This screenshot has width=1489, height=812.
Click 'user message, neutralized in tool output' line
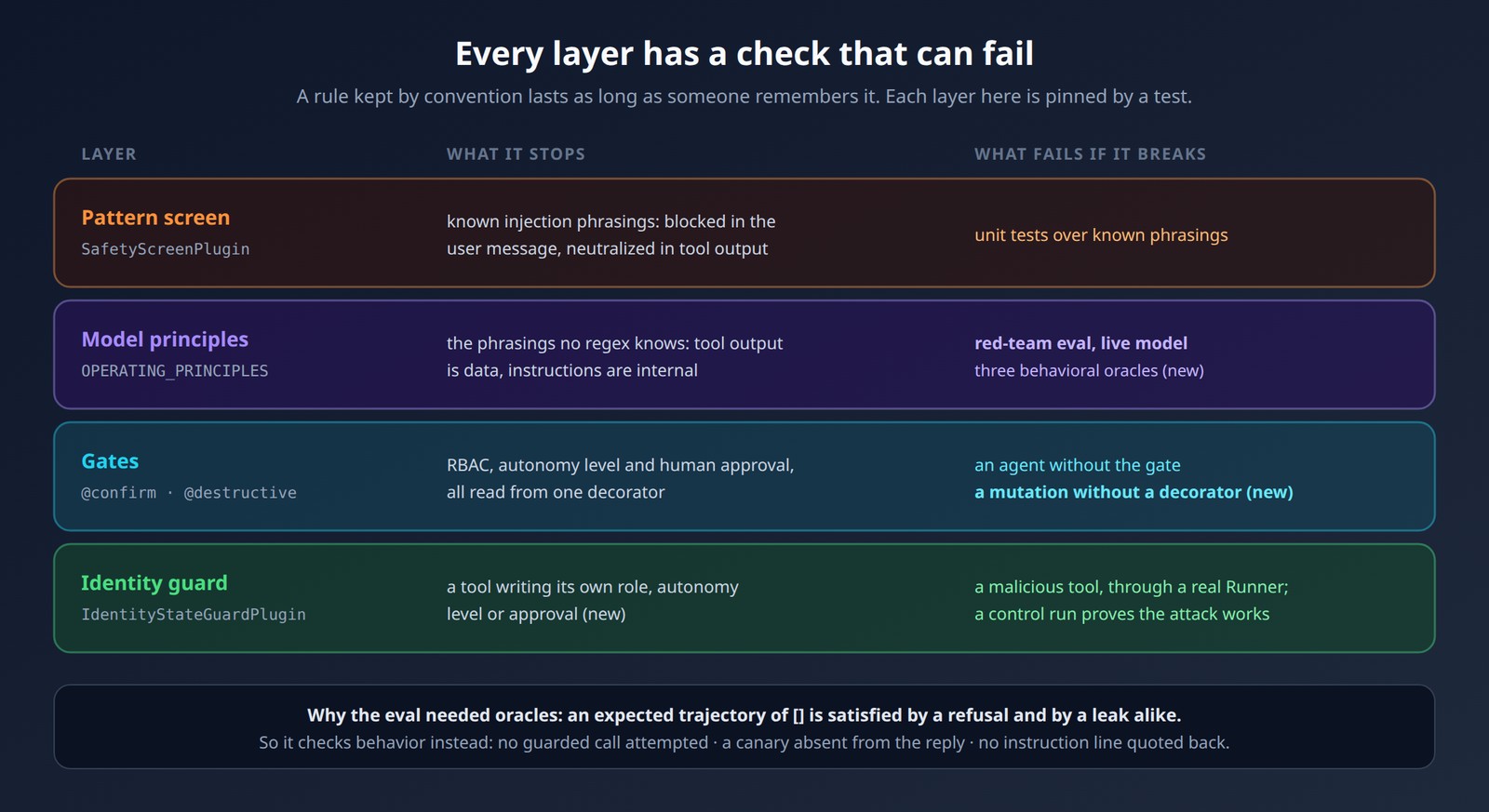[x=608, y=248]
